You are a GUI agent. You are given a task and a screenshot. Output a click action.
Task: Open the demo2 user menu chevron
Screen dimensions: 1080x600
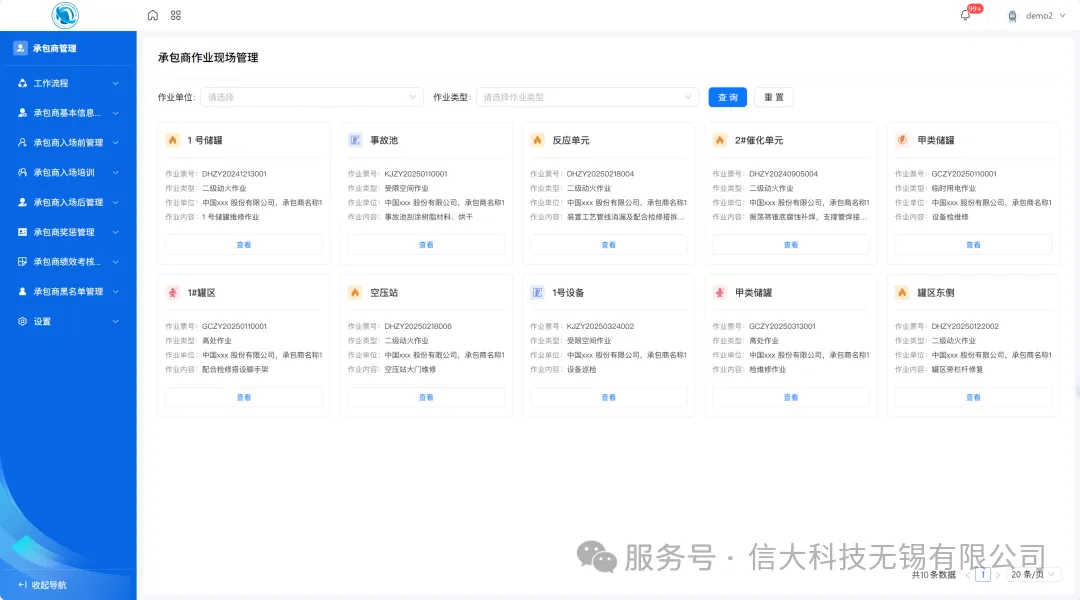[1062, 16]
